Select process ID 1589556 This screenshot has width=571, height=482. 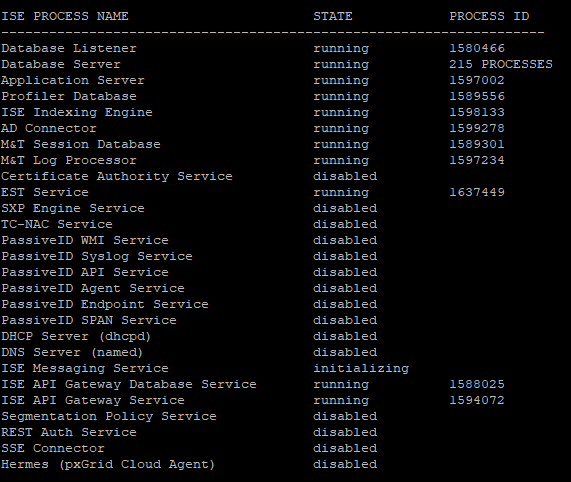477,96
